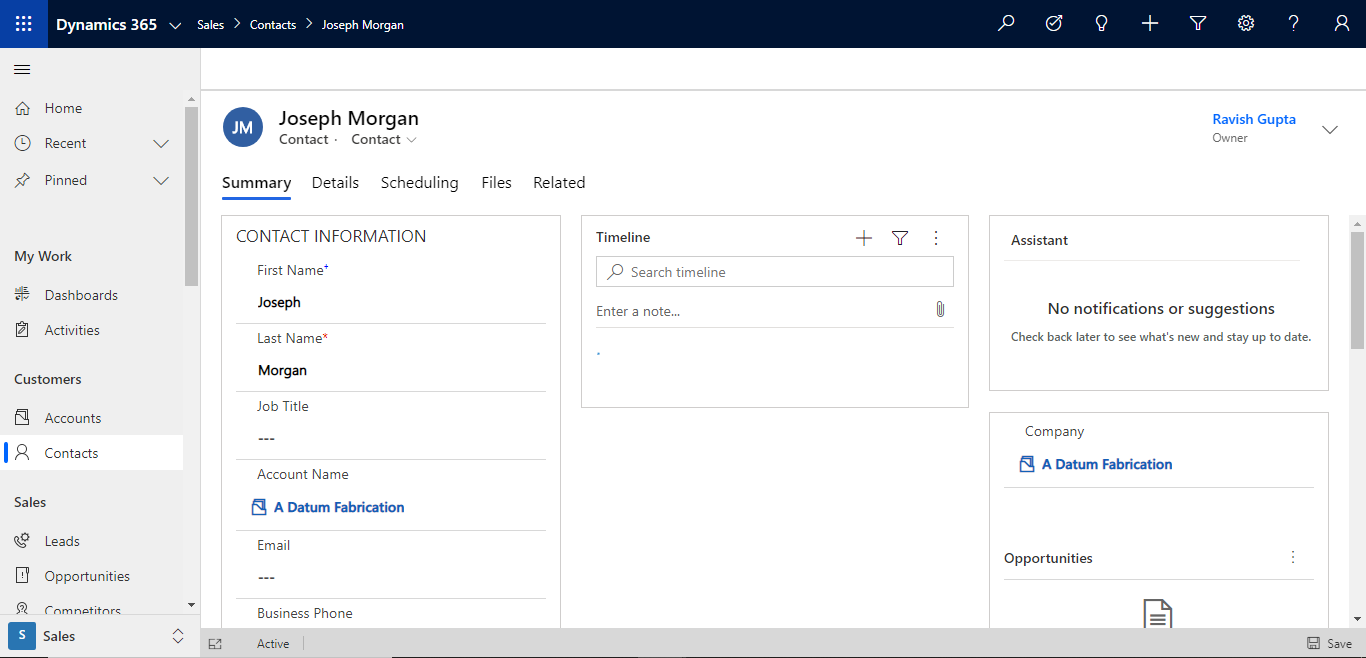Click the main form vertical scrollbar
Image resolution: width=1366 pixels, height=658 pixels.
[x=1357, y=290]
